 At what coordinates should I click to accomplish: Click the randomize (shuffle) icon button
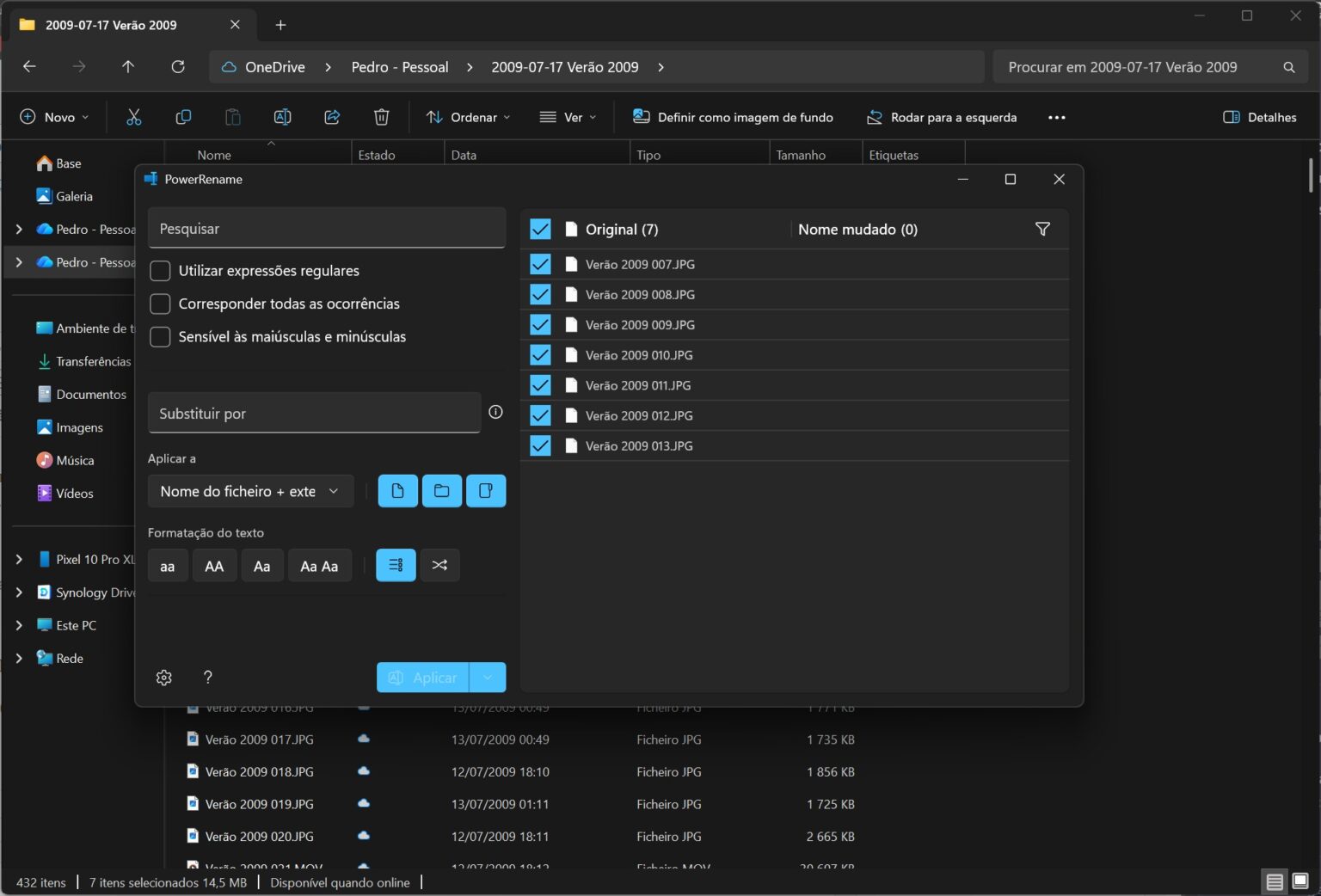[x=439, y=566]
